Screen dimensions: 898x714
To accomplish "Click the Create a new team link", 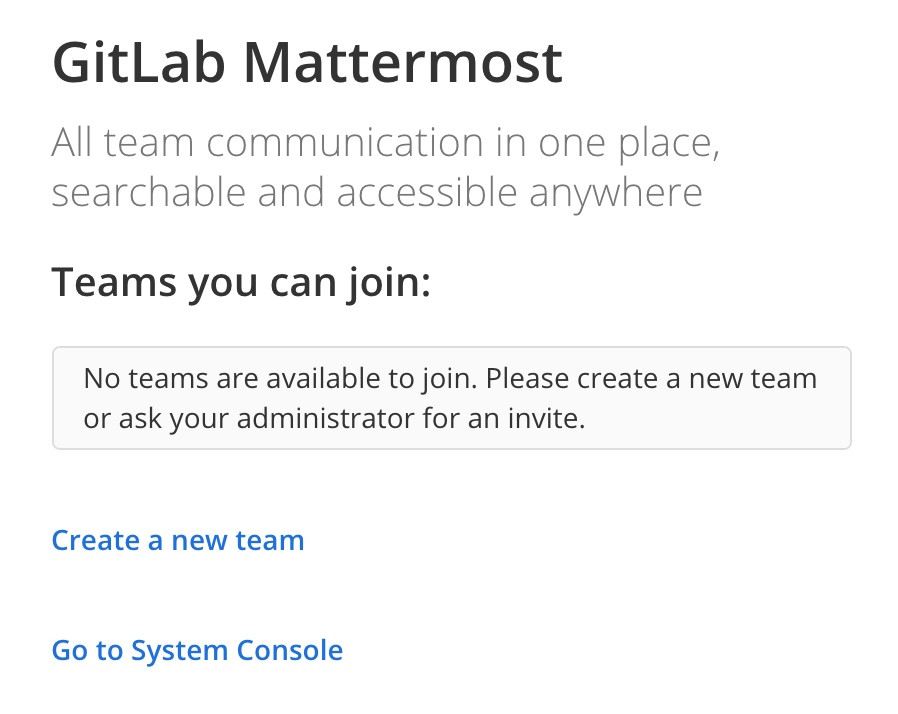I will (x=178, y=541).
